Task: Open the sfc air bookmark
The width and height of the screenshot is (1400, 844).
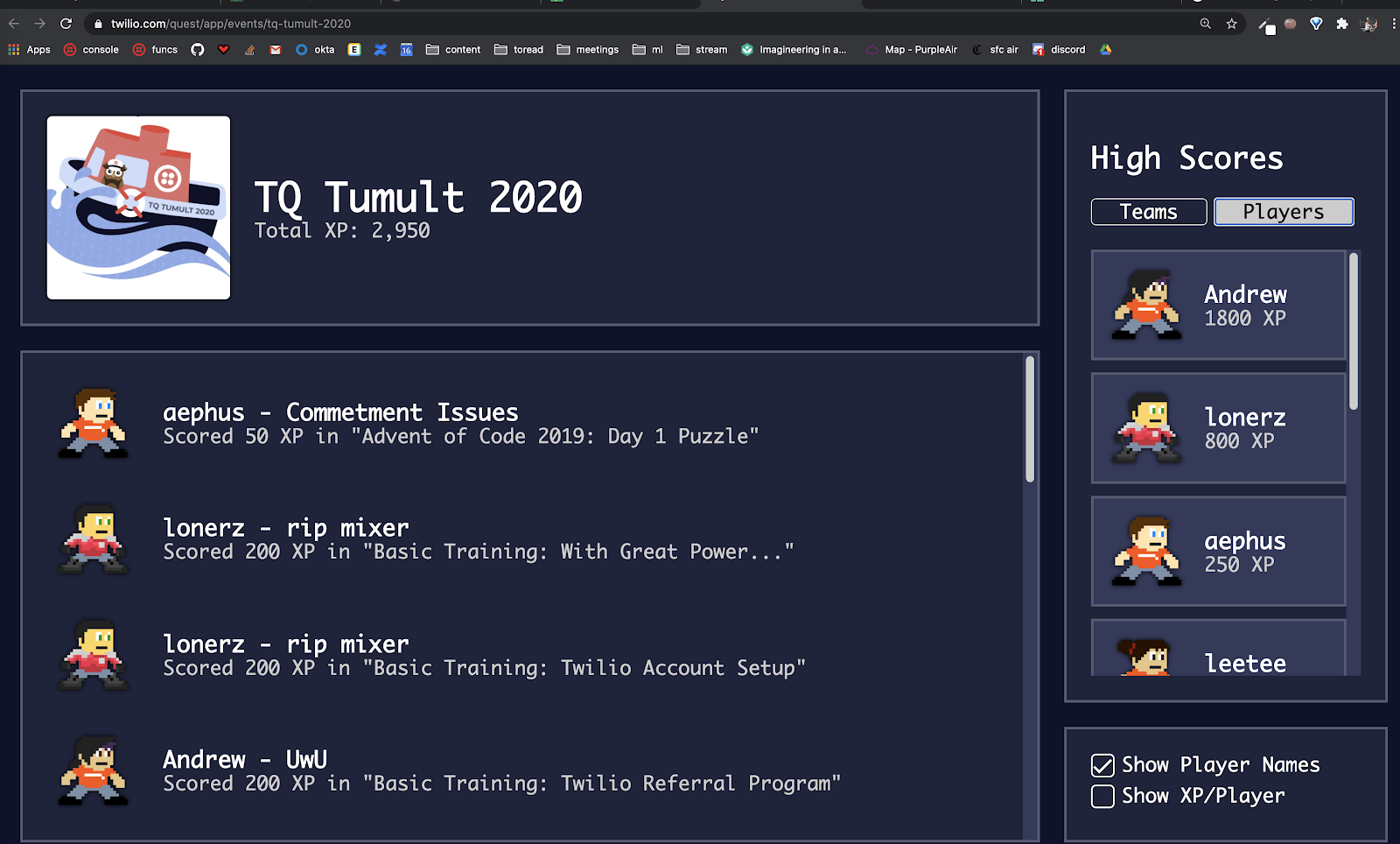Action: pos(996,50)
